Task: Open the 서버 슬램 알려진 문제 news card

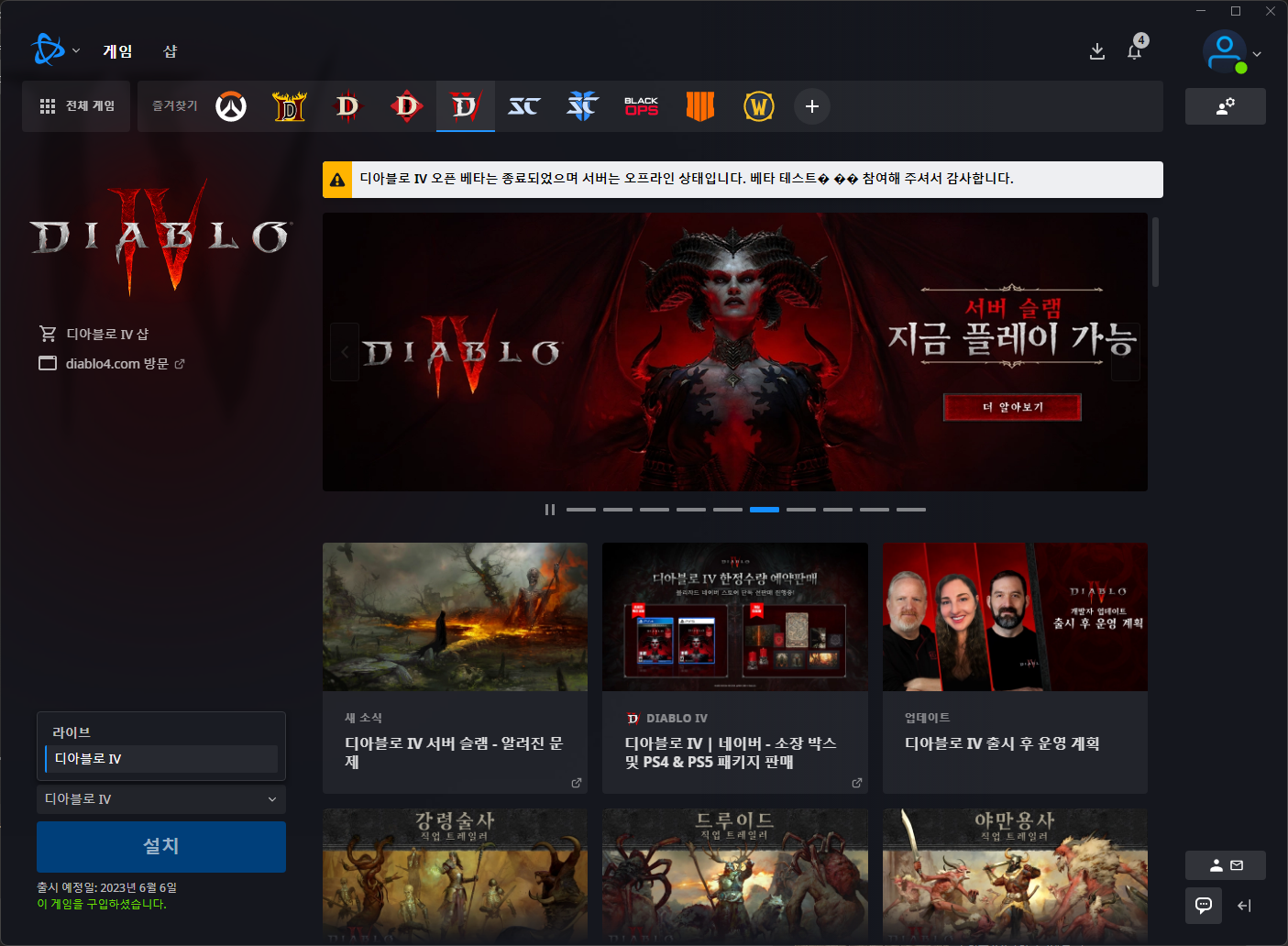Action: [455, 668]
